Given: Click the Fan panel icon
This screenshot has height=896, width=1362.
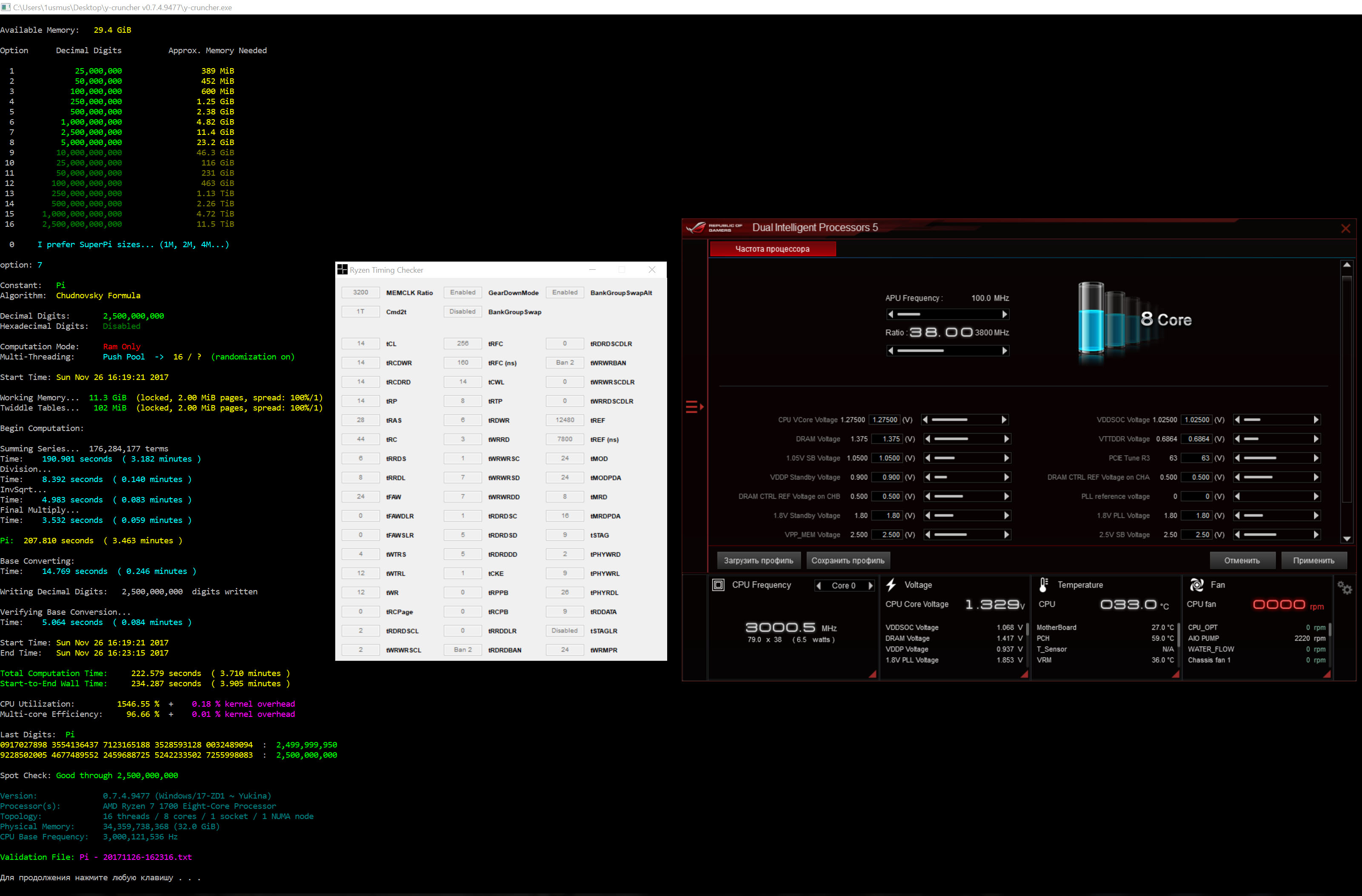Looking at the screenshot, I should 1196,585.
